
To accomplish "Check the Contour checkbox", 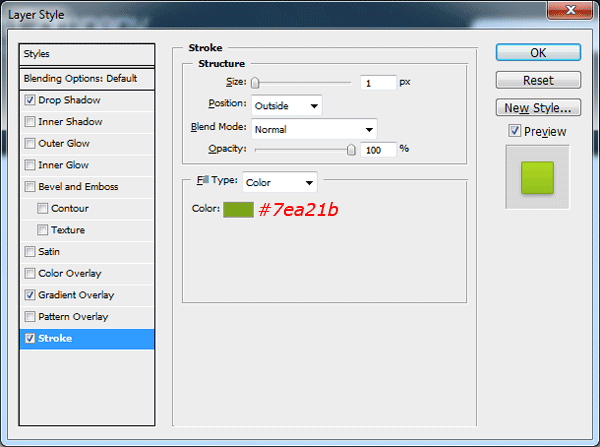I will [x=42, y=209].
